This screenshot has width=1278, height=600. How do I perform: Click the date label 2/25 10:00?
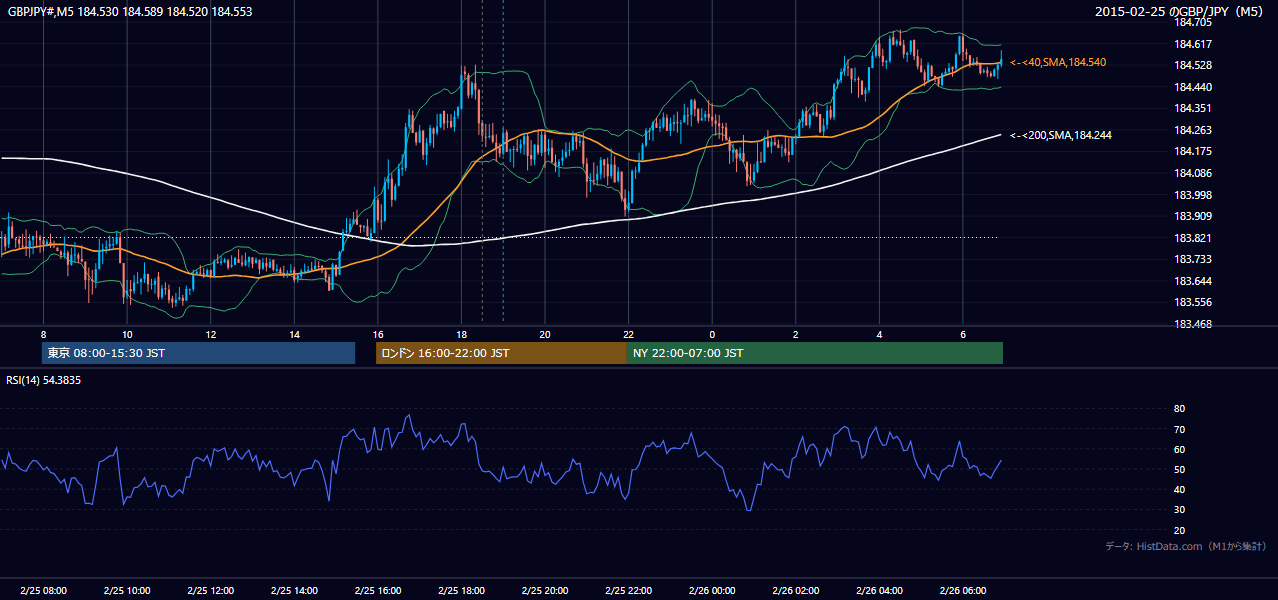(127, 591)
